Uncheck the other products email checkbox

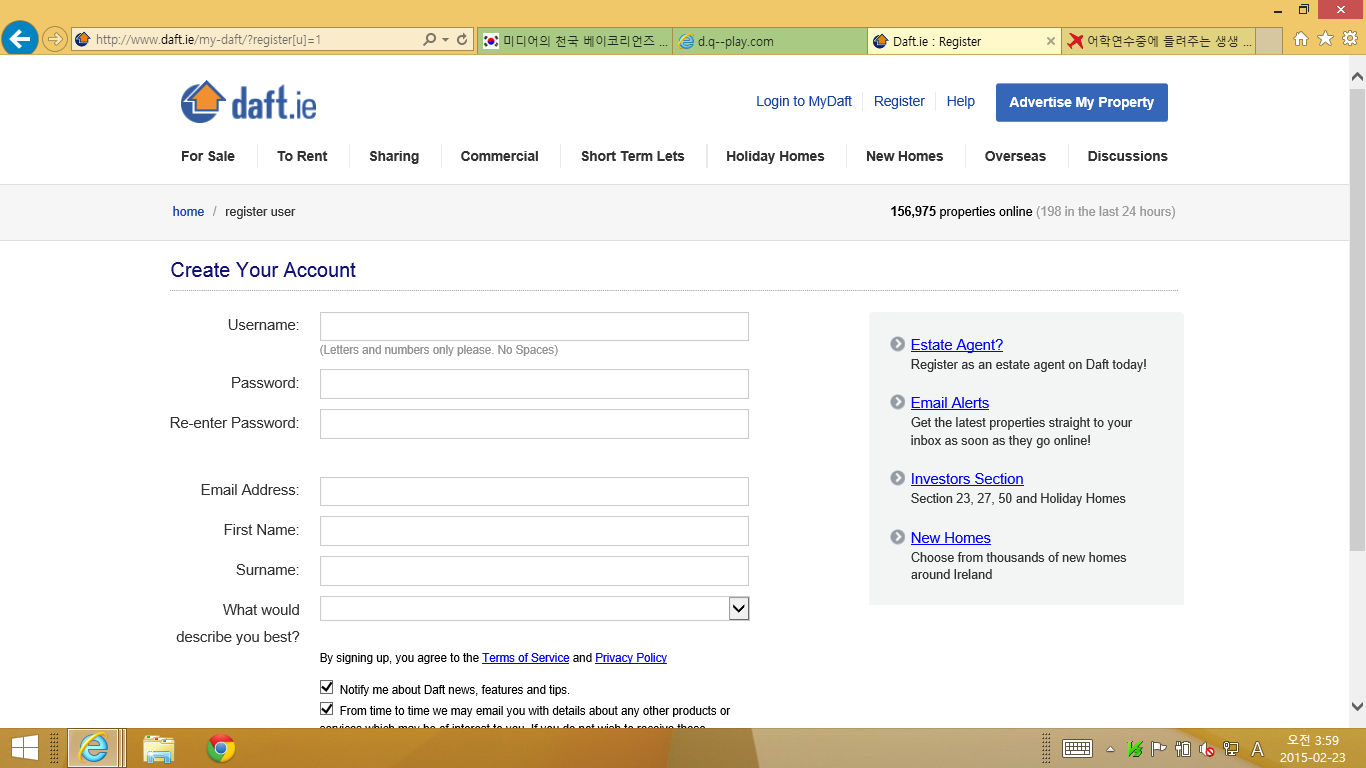[x=327, y=709]
